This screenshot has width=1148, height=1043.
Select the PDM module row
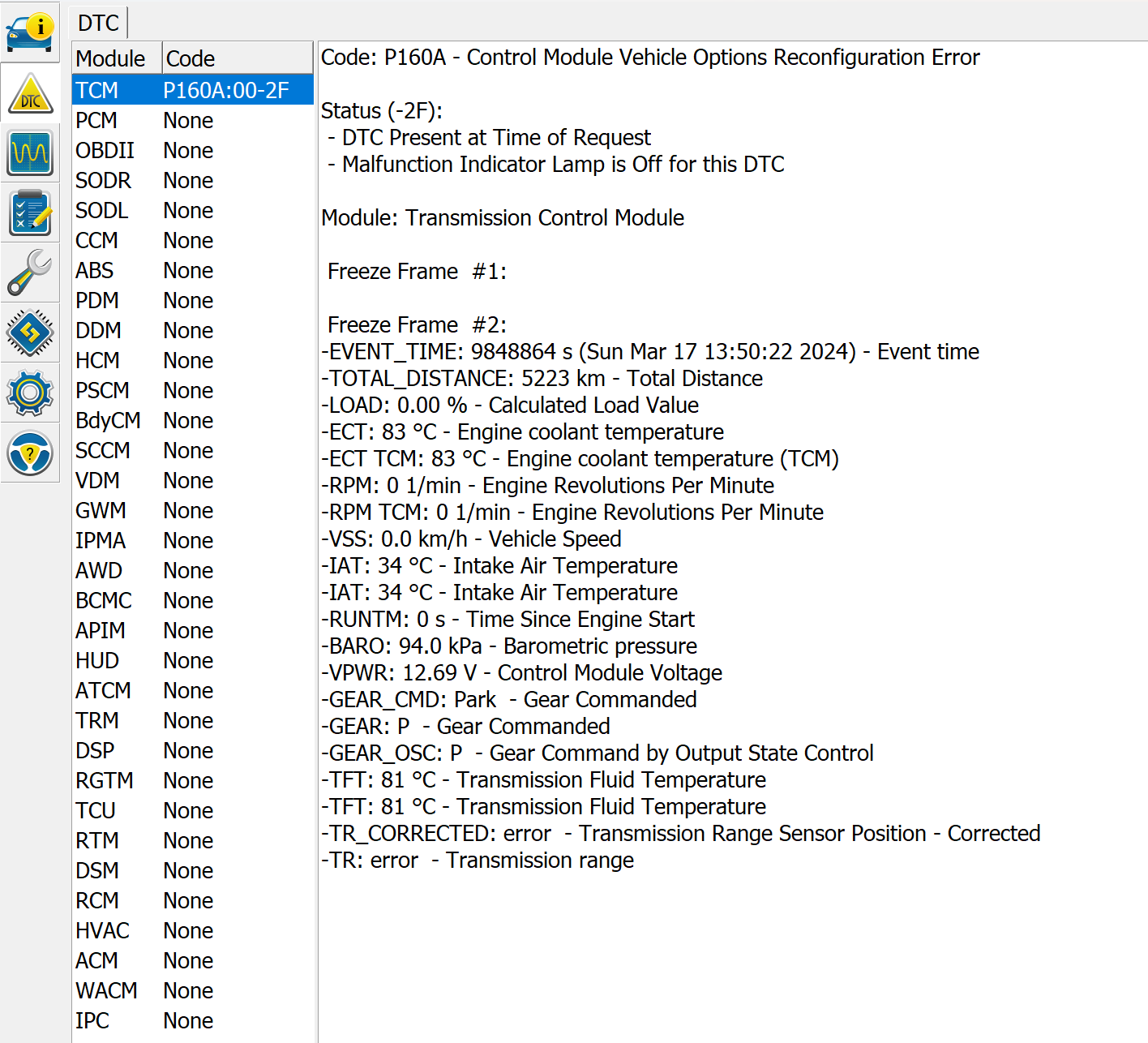193,300
